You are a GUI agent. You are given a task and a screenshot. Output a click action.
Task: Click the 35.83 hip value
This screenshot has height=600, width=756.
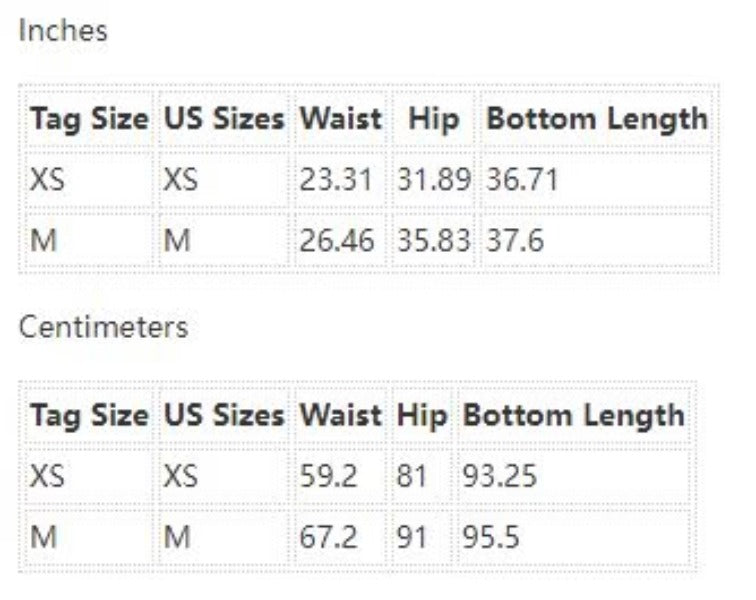[433, 241]
